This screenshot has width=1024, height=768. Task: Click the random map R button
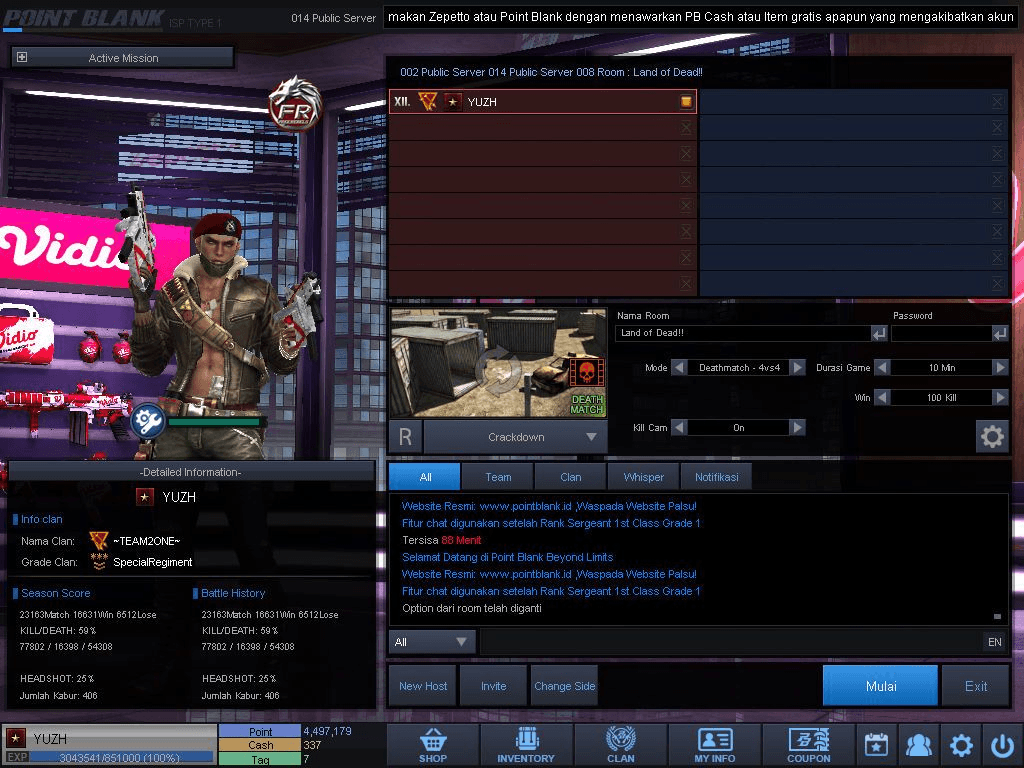point(406,437)
